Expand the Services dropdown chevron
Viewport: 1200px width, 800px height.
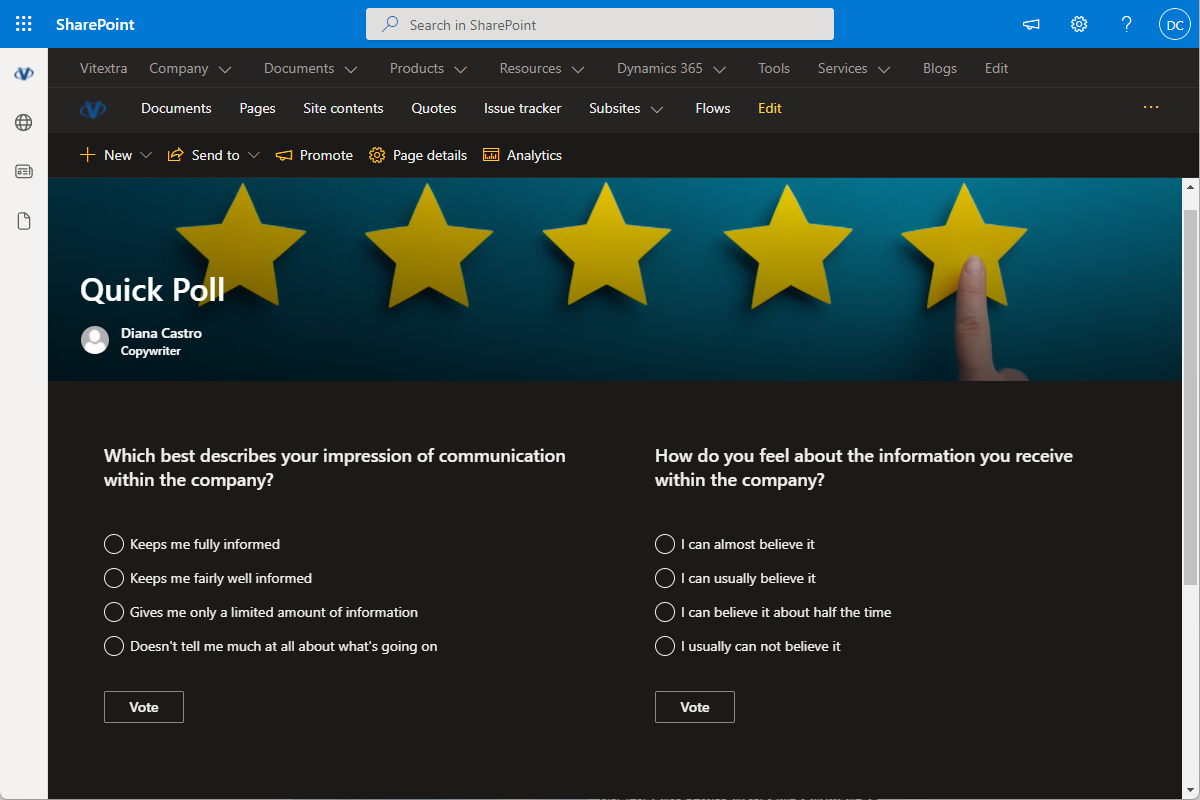(884, 69)
